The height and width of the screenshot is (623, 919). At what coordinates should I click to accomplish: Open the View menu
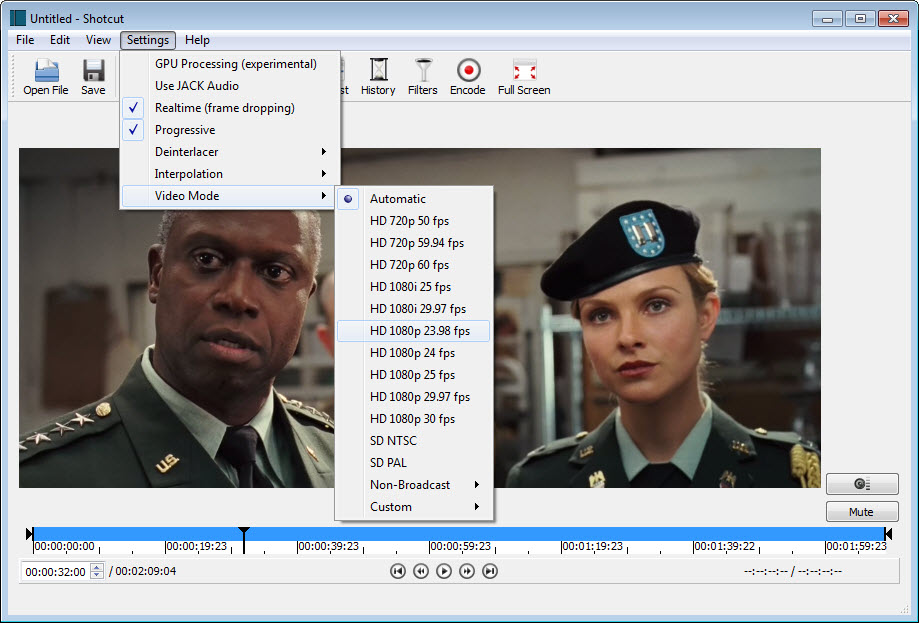[x=98, y=40]
